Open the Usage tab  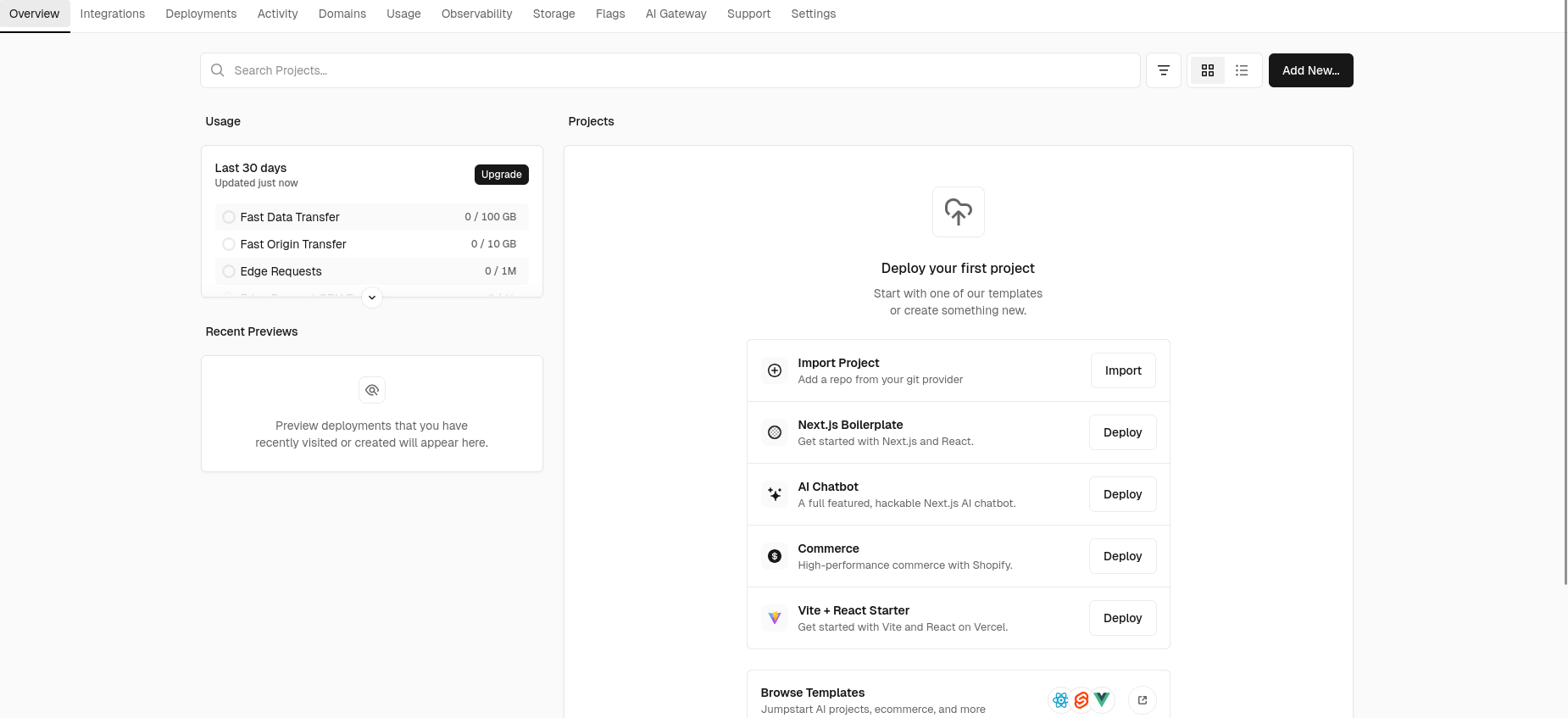(403, 14)
